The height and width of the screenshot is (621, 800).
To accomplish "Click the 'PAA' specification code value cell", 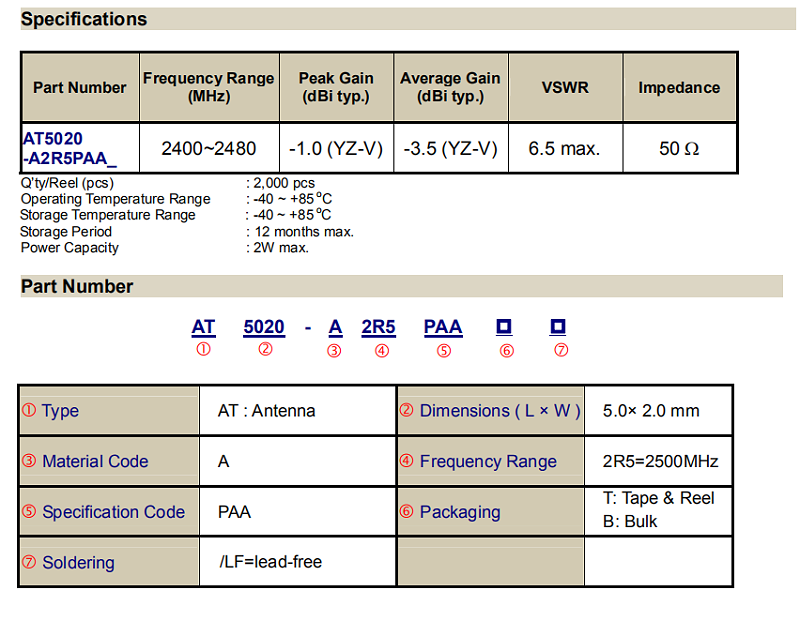I will tap(297, 512).
